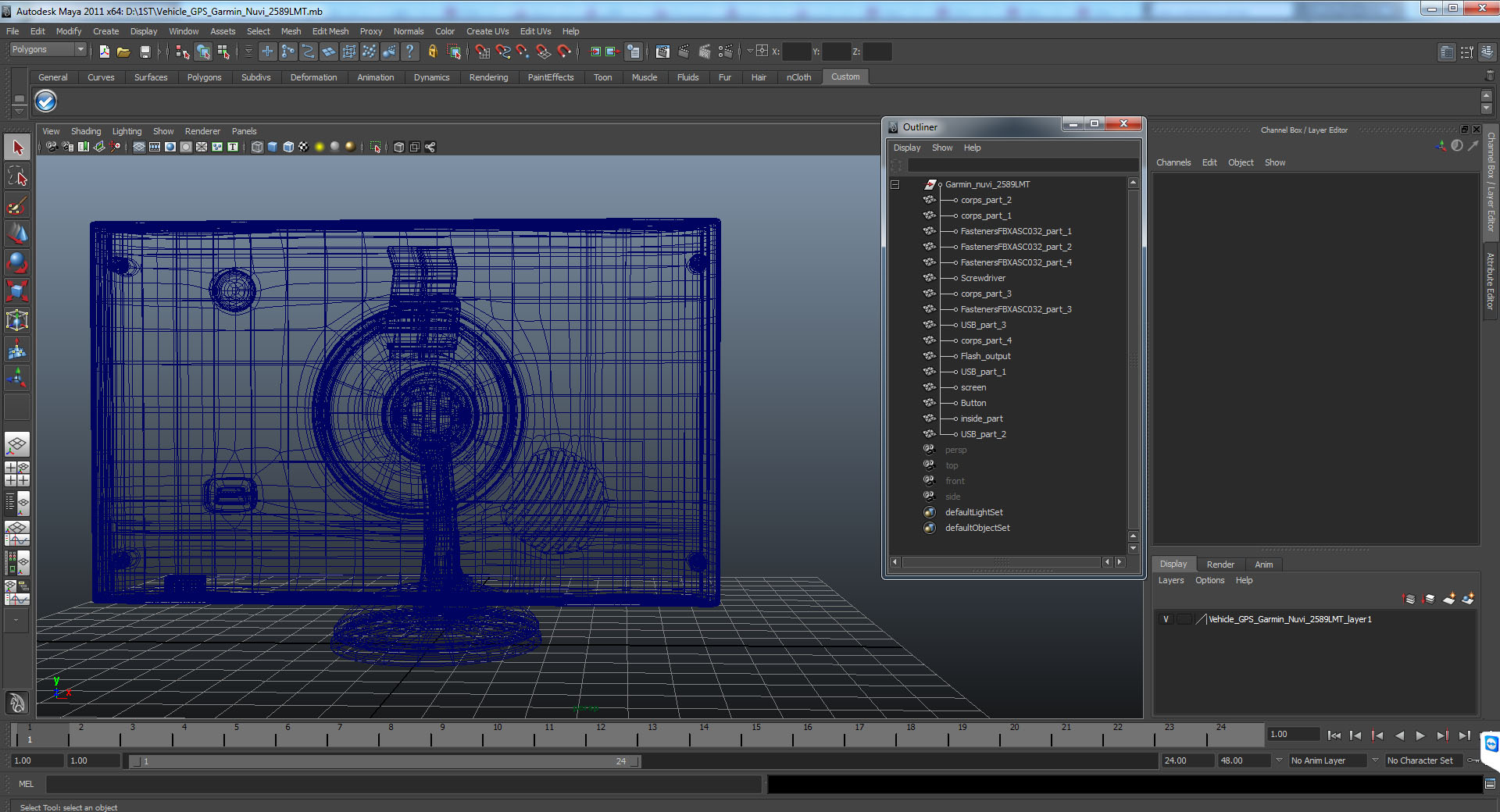
Task: Click the snap to curves magnet icon
Action: tap(503, 52)
